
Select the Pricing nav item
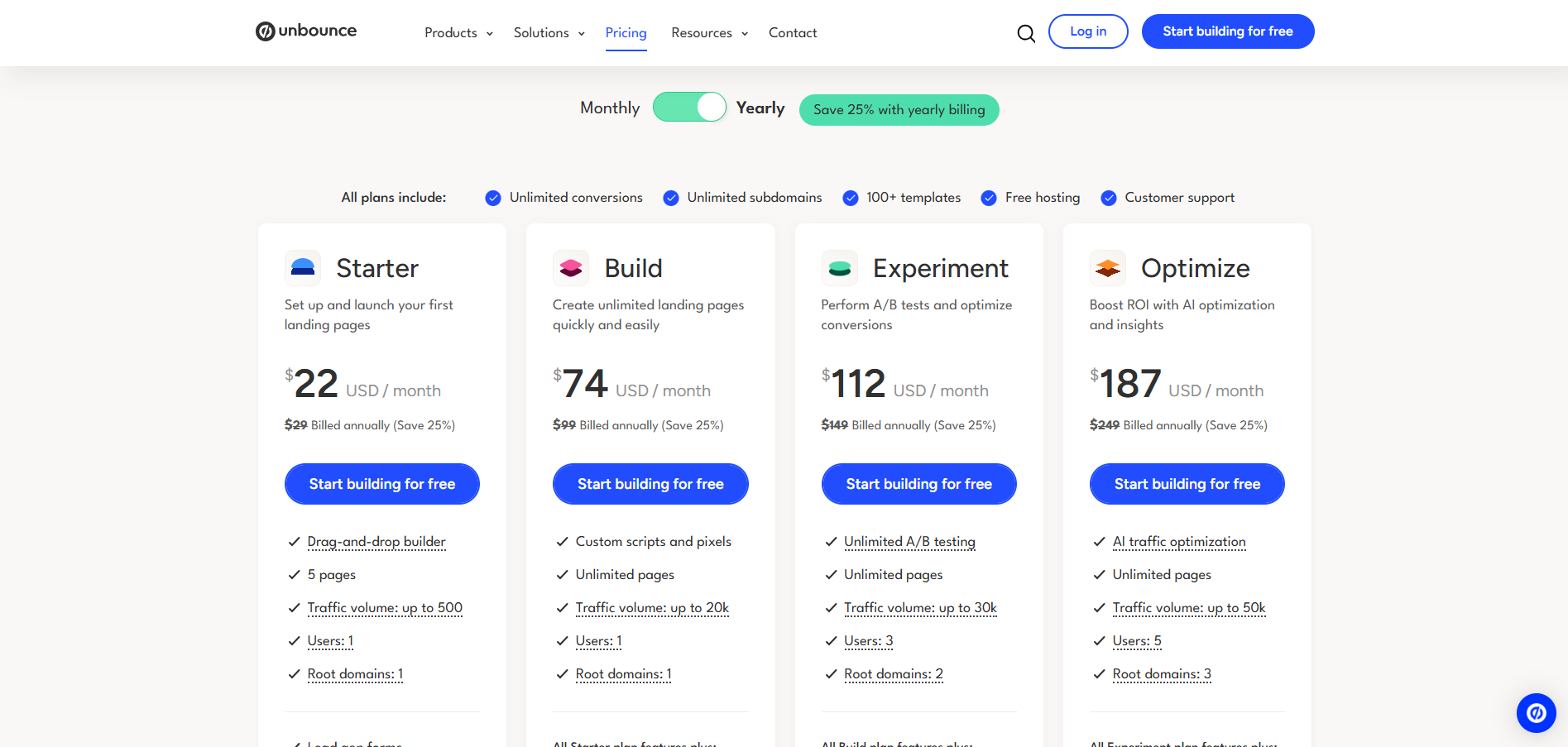click(626, 32)
